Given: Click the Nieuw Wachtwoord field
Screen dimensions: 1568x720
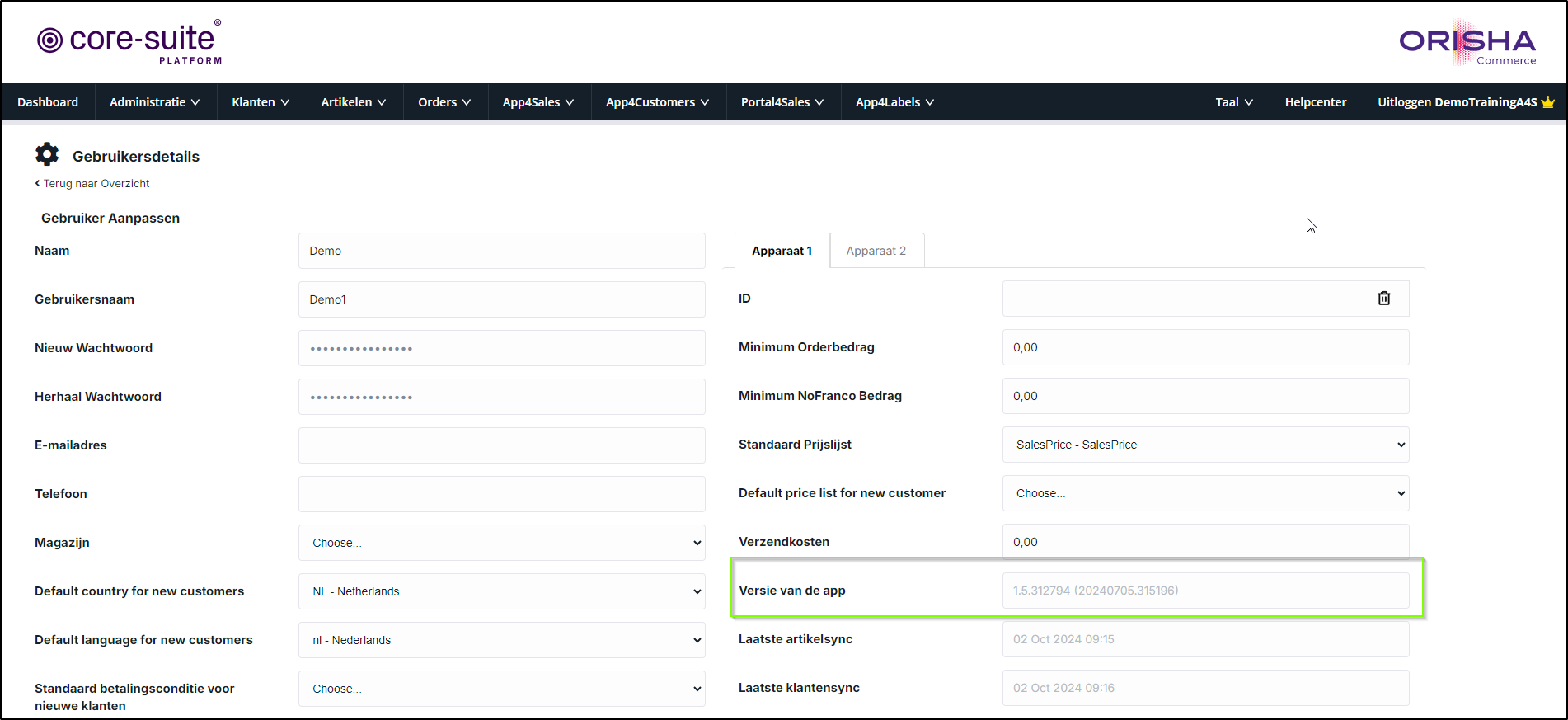Looking at the screenshot, I should click(502, 348).
